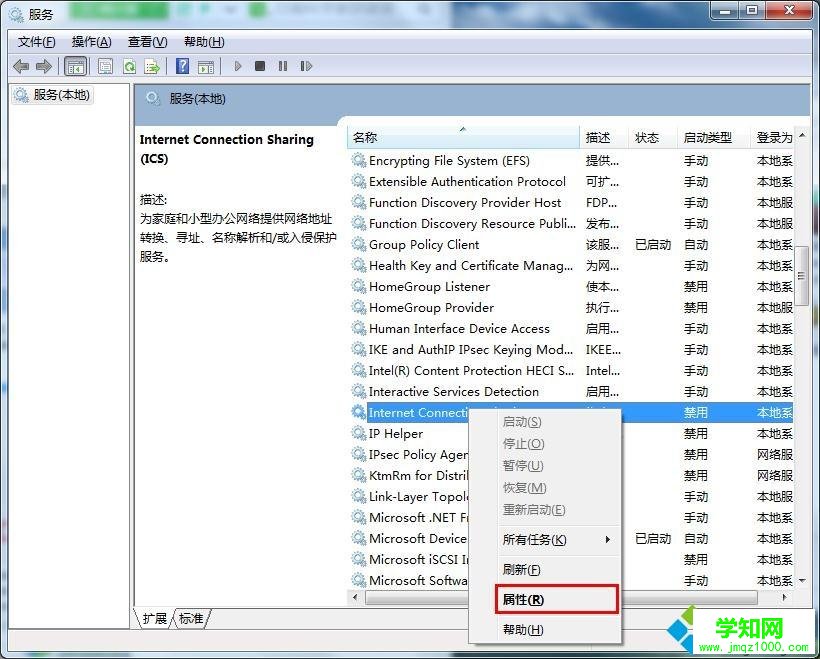Open the 查看 menu
The height and width of the screenshot is (659, 820).
coord(146,42)
